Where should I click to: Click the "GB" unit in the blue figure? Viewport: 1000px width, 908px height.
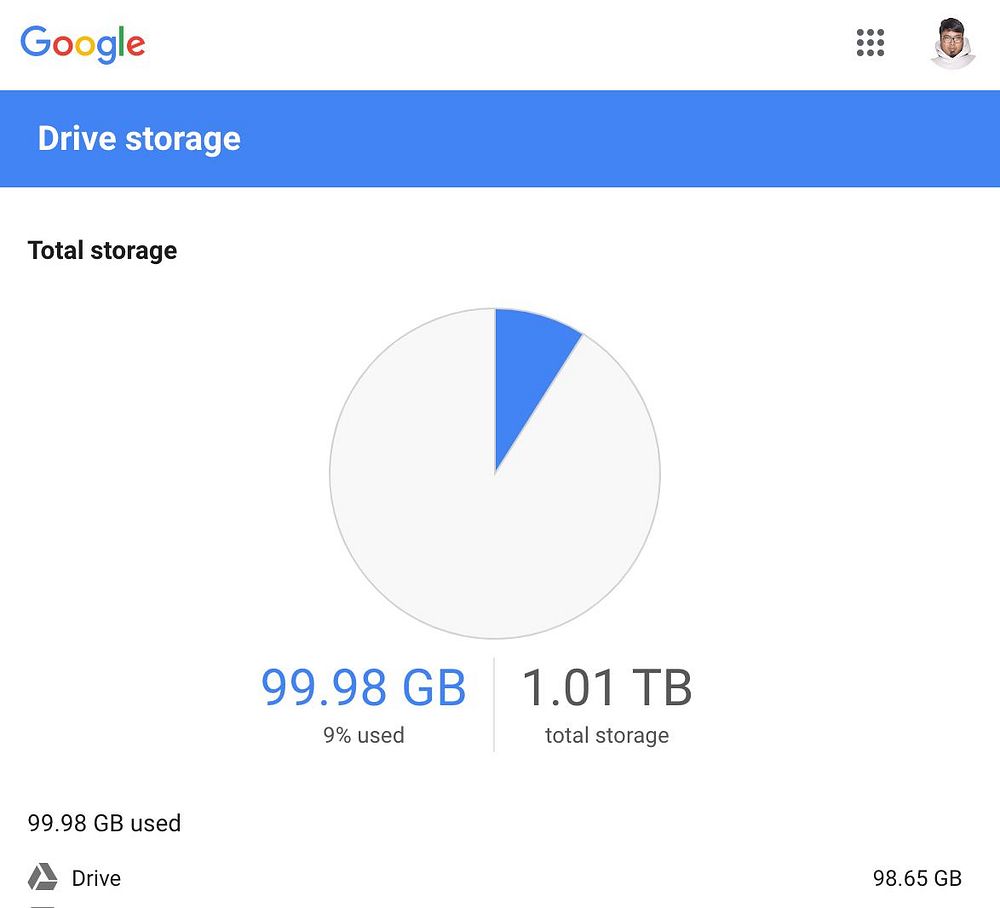point(434,688)
